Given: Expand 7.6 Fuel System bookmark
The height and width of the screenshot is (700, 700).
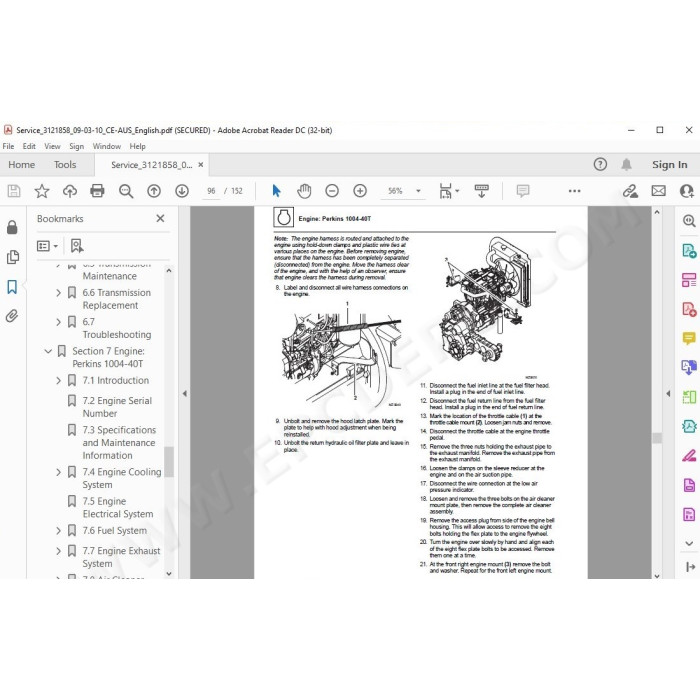Looking at the screenshot, I should click(x=58, y=530).
